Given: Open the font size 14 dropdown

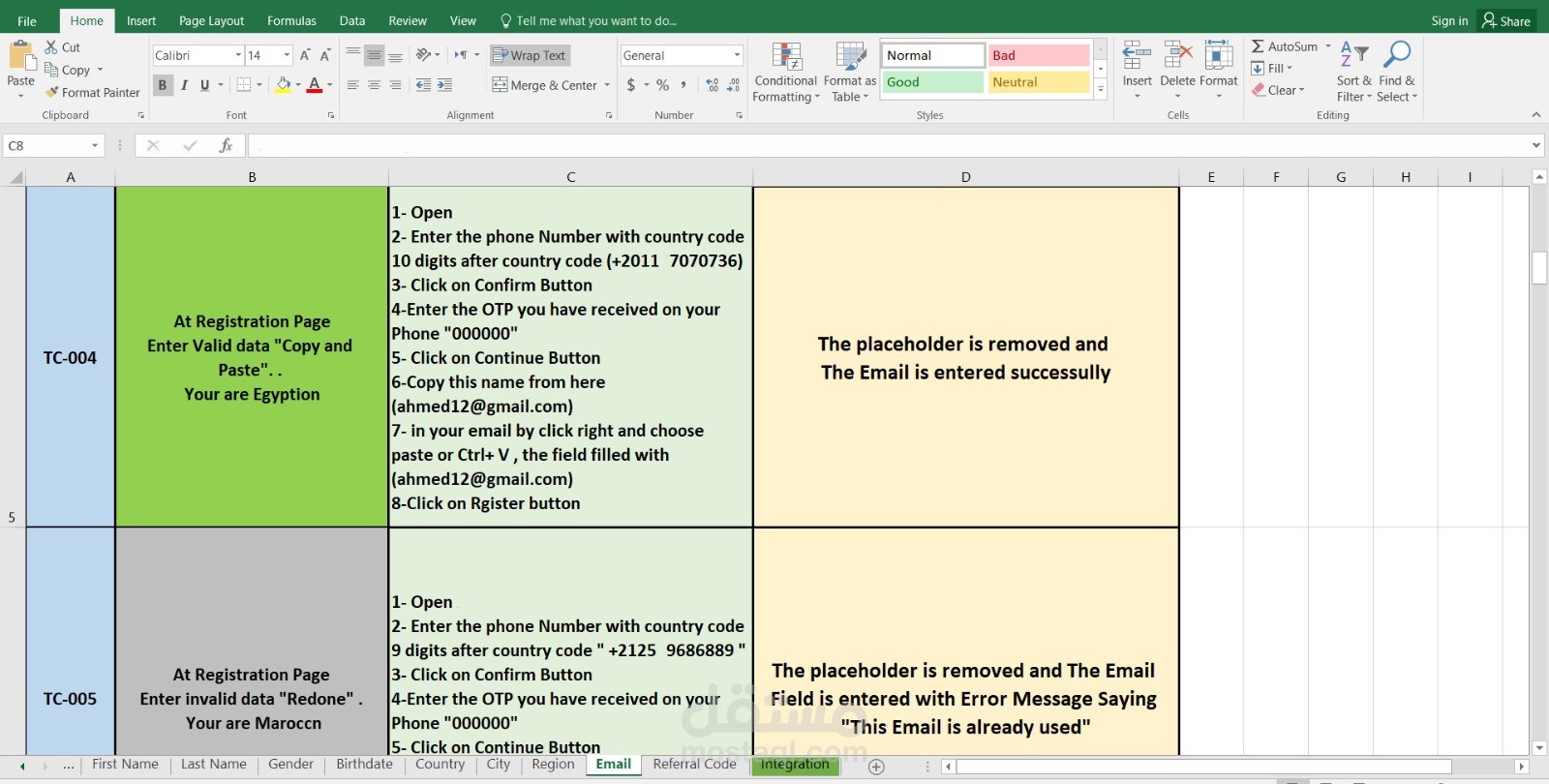Looking at the screenshot, I should (287, 55).
